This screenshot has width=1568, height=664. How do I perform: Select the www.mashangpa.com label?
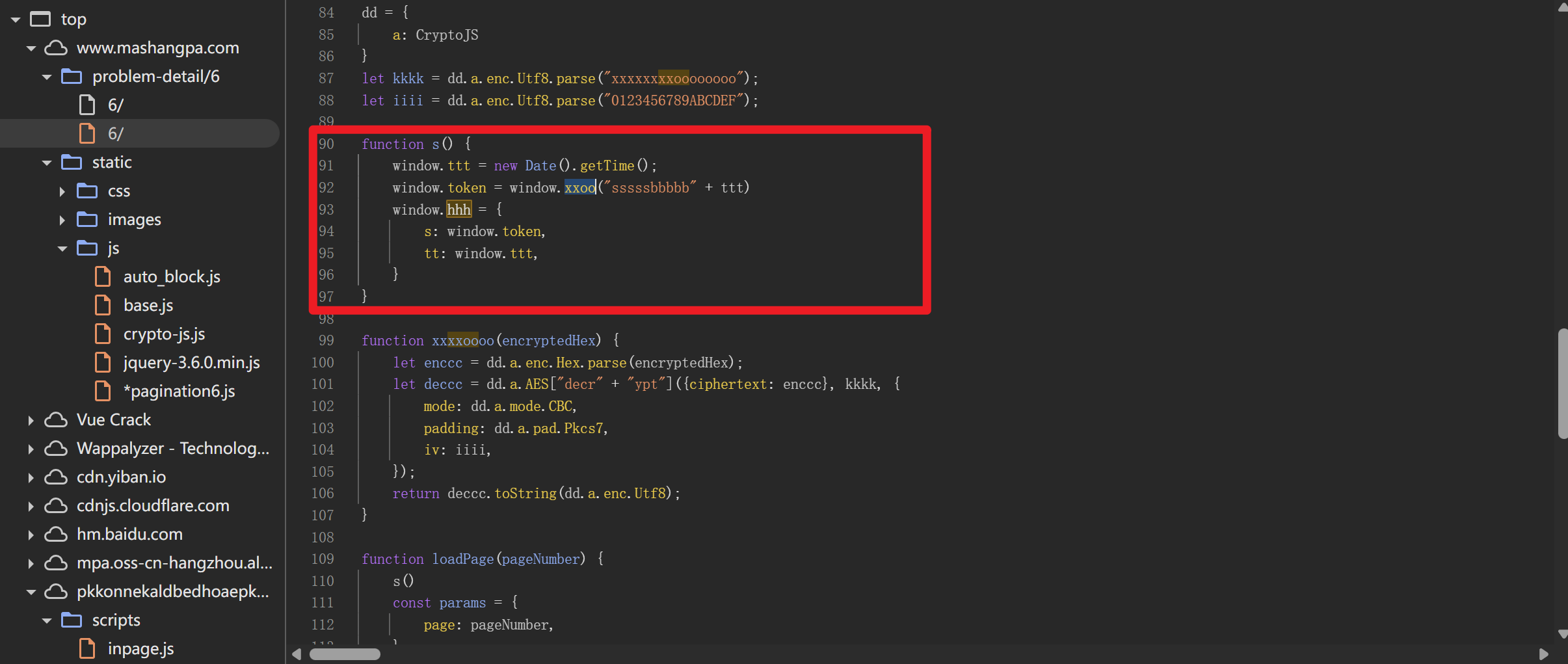pyautogui.click(x=158, y=48)
